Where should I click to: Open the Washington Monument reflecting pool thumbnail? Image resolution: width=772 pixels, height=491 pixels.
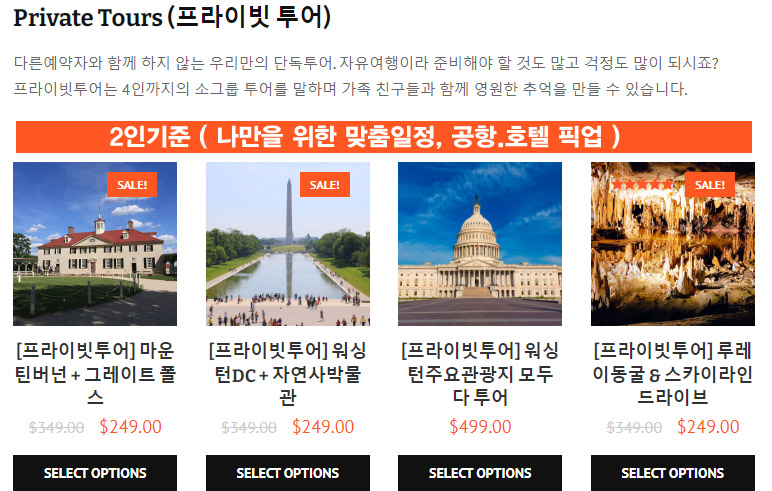(288, 244)
